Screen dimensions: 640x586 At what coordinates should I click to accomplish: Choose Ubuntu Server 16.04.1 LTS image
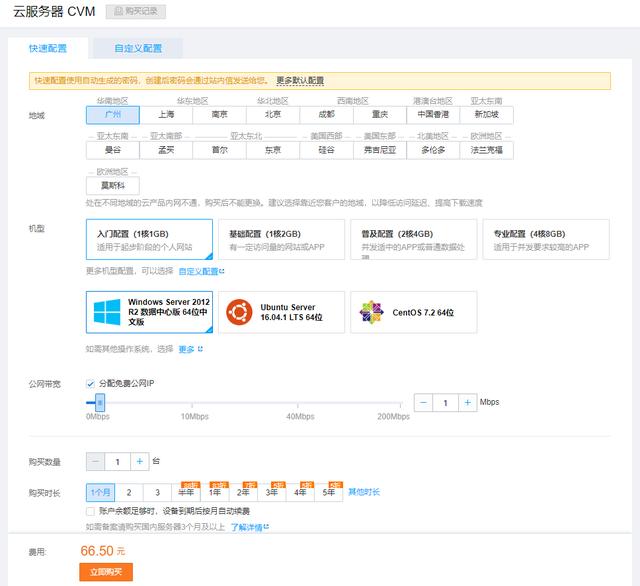(x=282, y=312)
